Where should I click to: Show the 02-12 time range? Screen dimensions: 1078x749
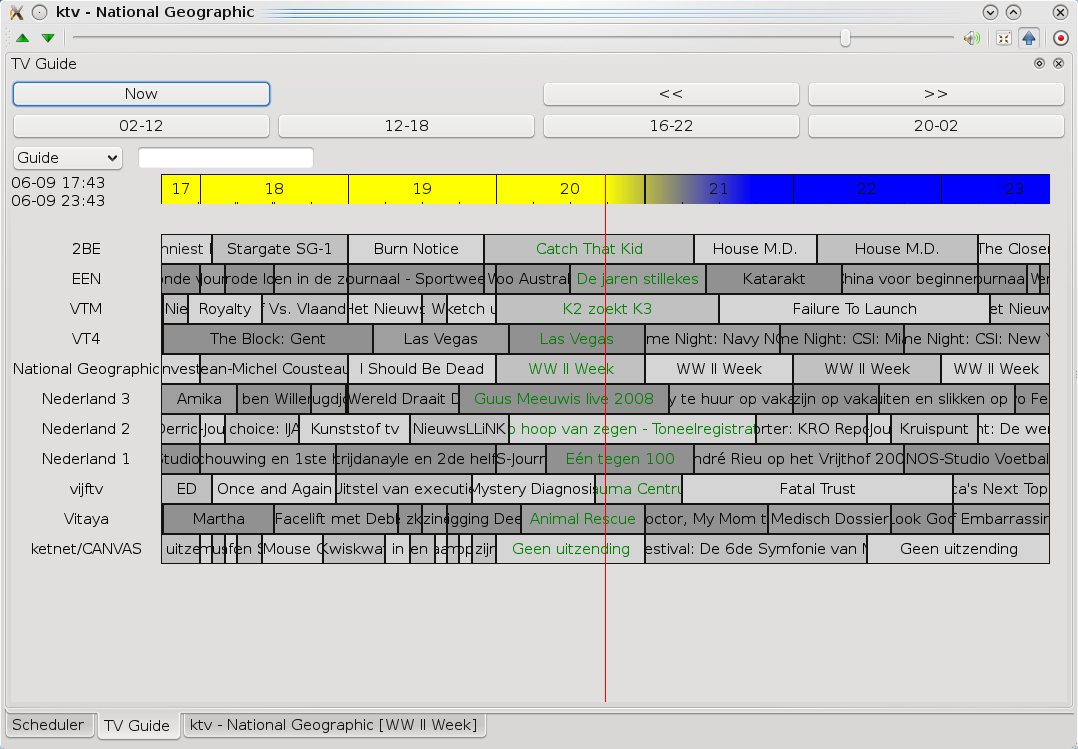click(x=141, y=126)
